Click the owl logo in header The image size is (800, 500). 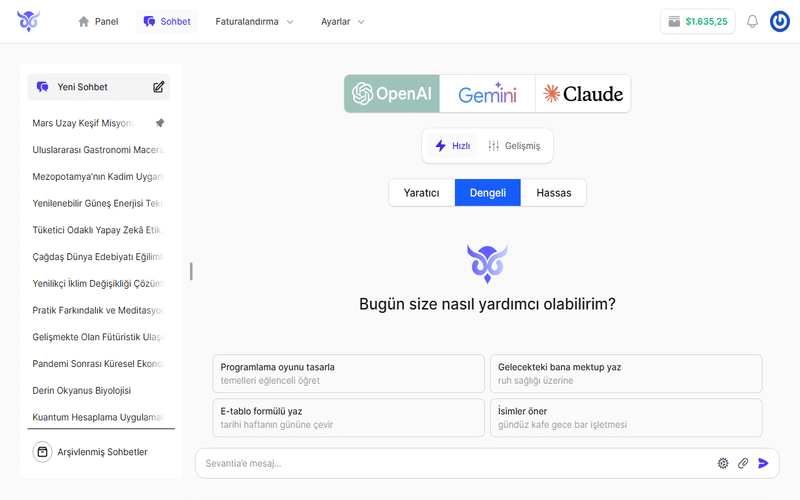click(28, 21)
